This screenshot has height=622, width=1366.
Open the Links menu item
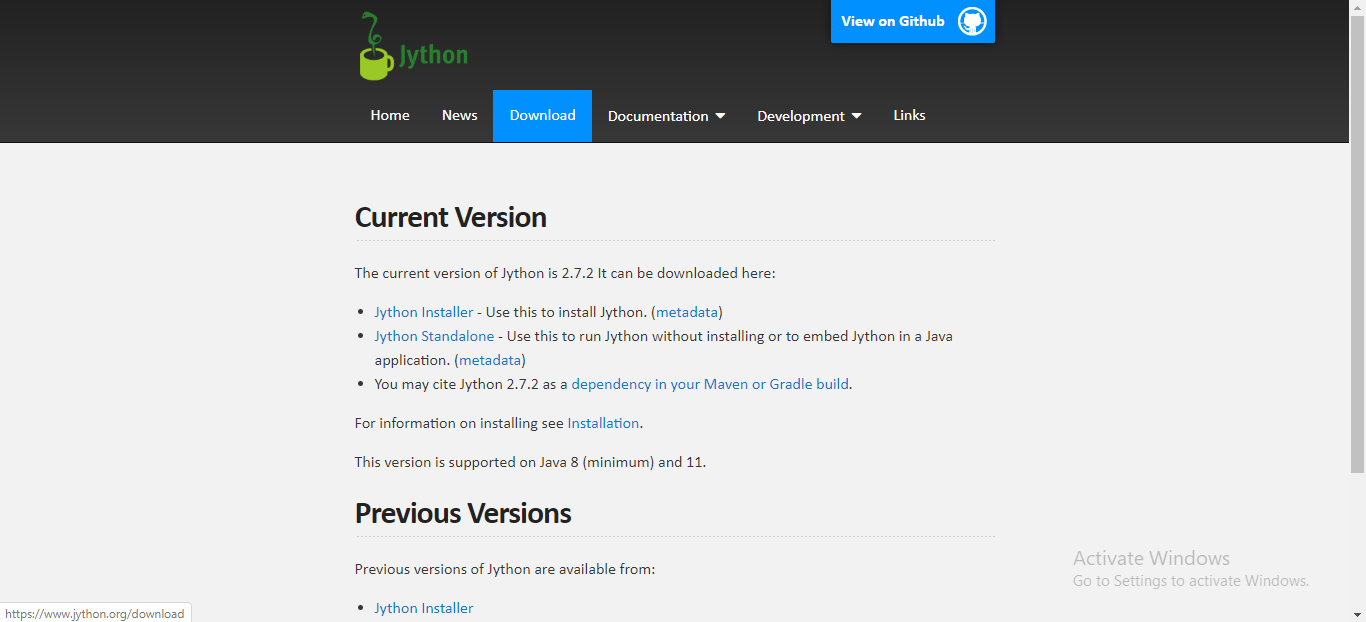(909, 116)
